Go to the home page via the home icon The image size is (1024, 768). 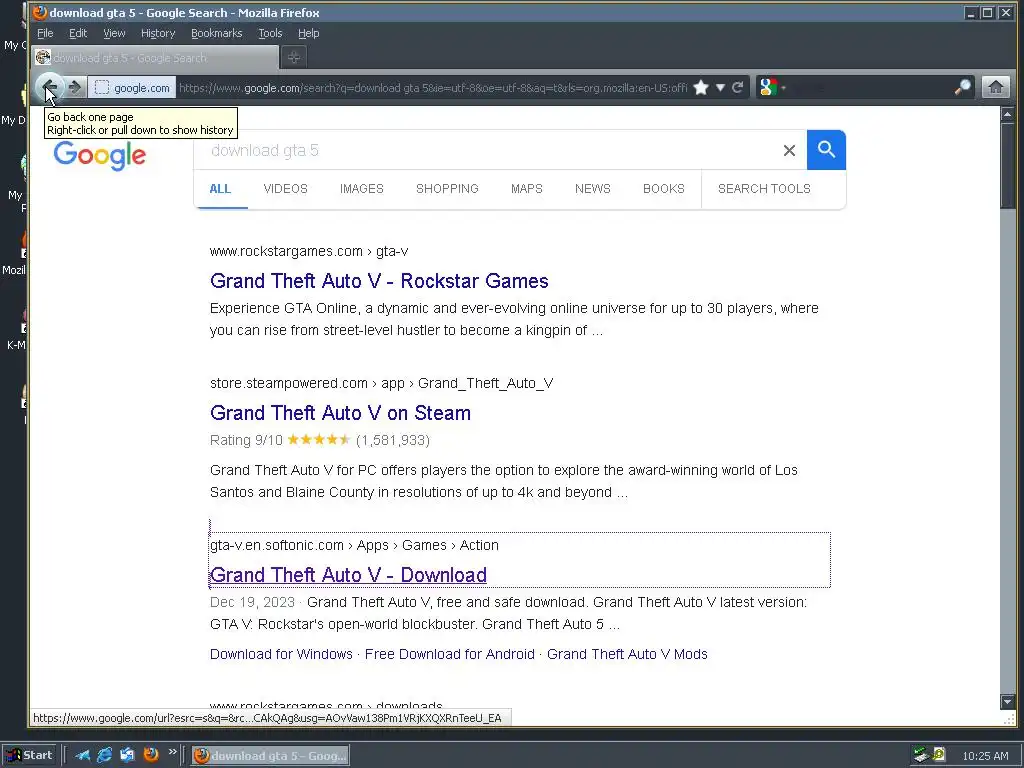(x=995, y=88)
